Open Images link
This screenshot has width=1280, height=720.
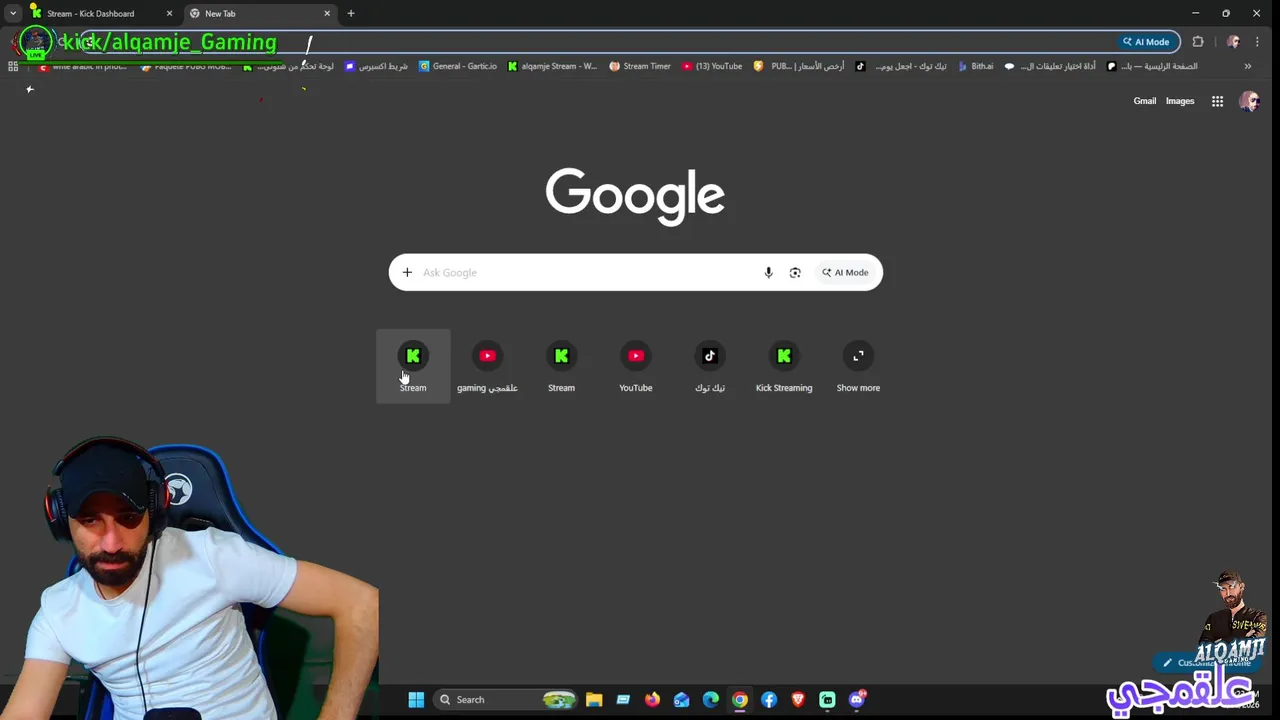tap(1180, 101)
